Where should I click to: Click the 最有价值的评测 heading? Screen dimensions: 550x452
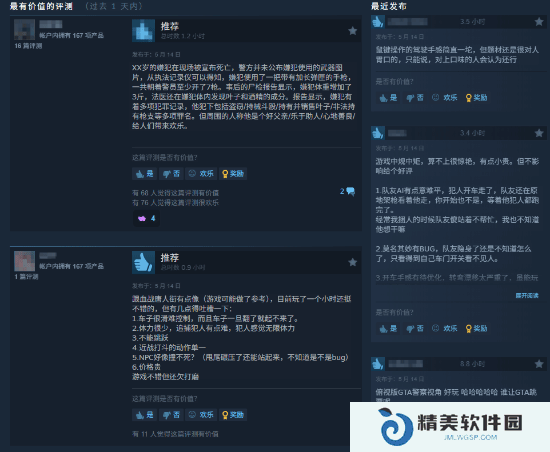[x=41, y=6]
